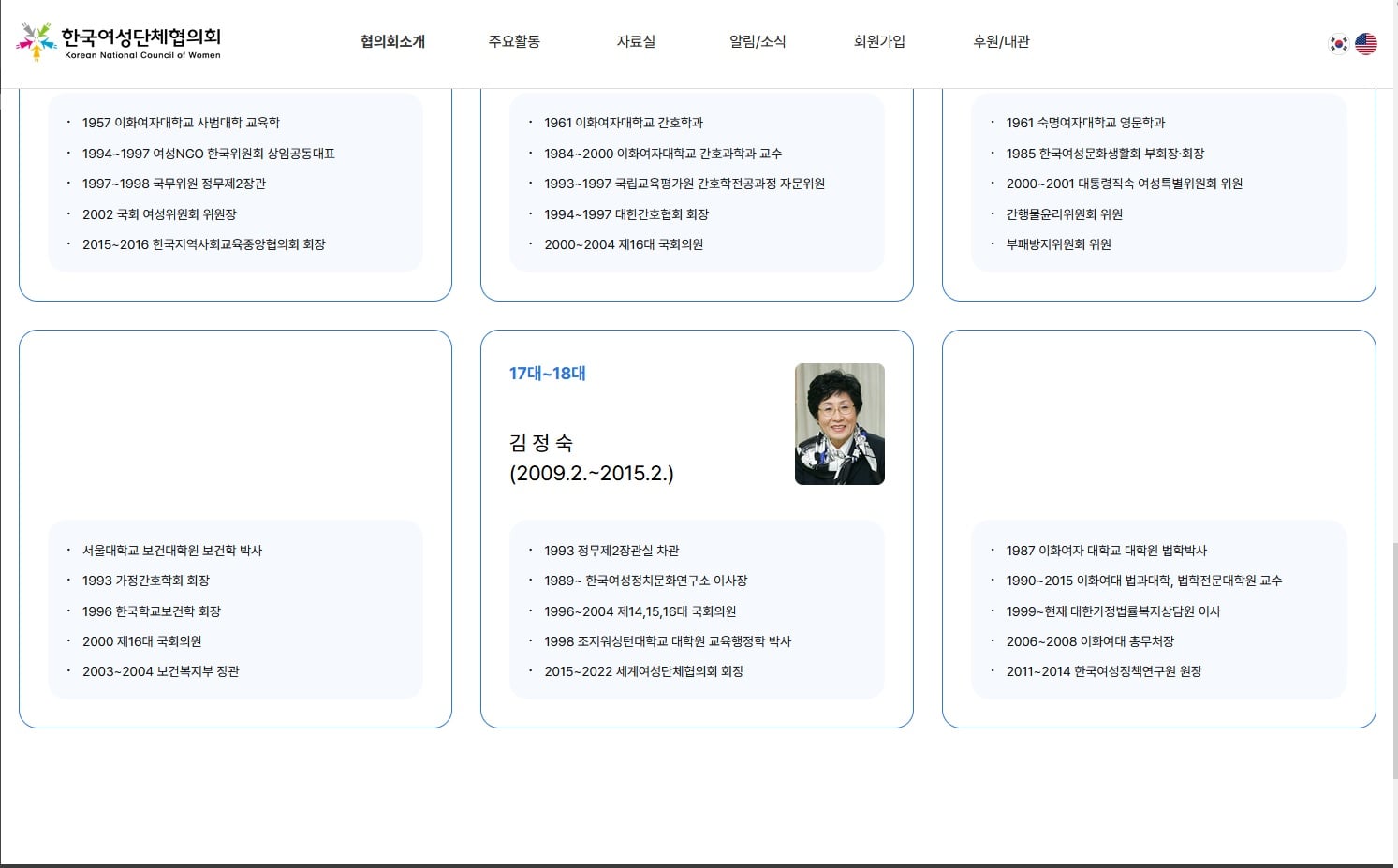Switch to English via US flag icon
This screenshot has height=868, width=1398.
[x=1366, y=43]
